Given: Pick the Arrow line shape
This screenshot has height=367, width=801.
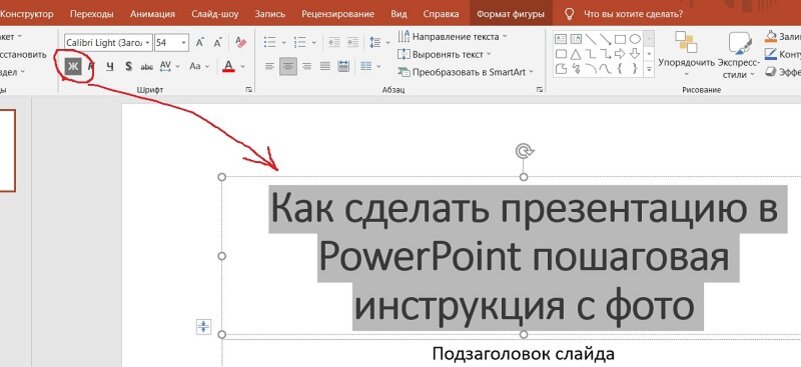Looking at the screenshot, I should coord(605,39).
